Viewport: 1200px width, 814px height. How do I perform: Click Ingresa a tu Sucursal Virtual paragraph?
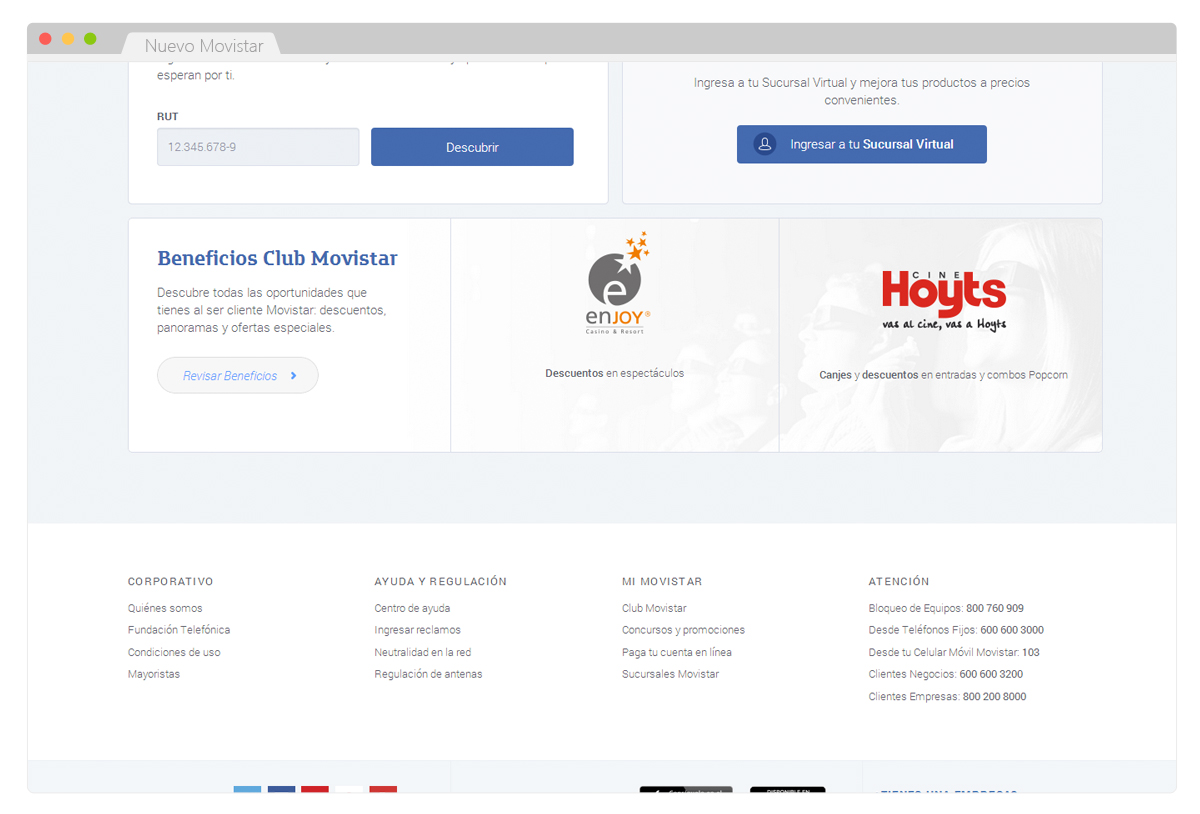(862, 91)
